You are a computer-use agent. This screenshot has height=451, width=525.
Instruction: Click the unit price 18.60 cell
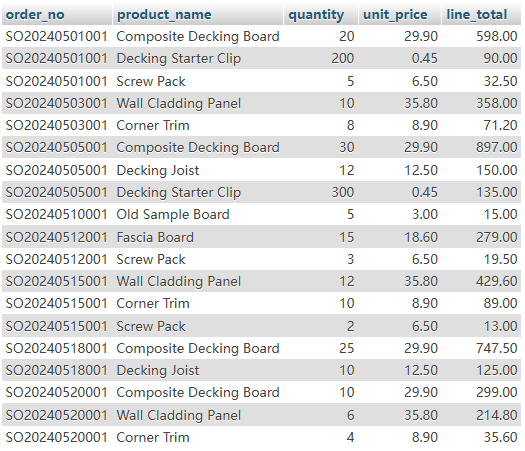(x=421, y=237)
